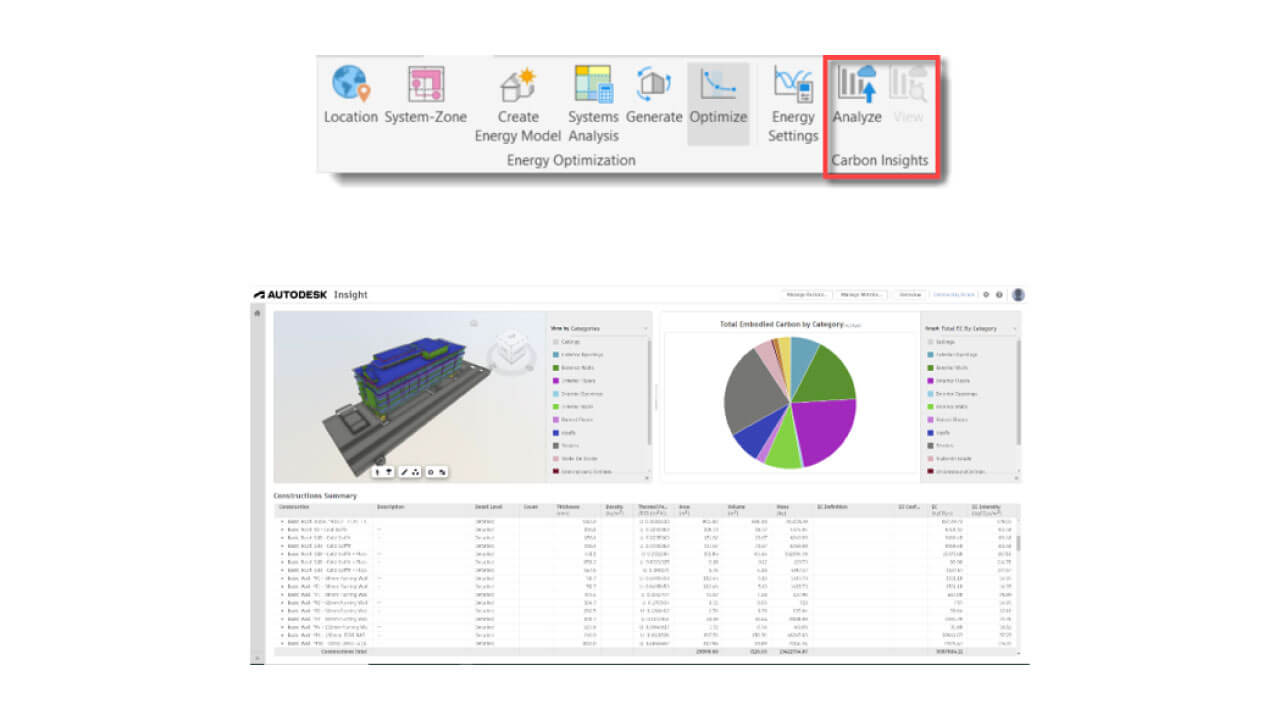Viewport: 1280px width, 720px height.
Task: Click the EC Definition column header
Action: tap(832, 508)
